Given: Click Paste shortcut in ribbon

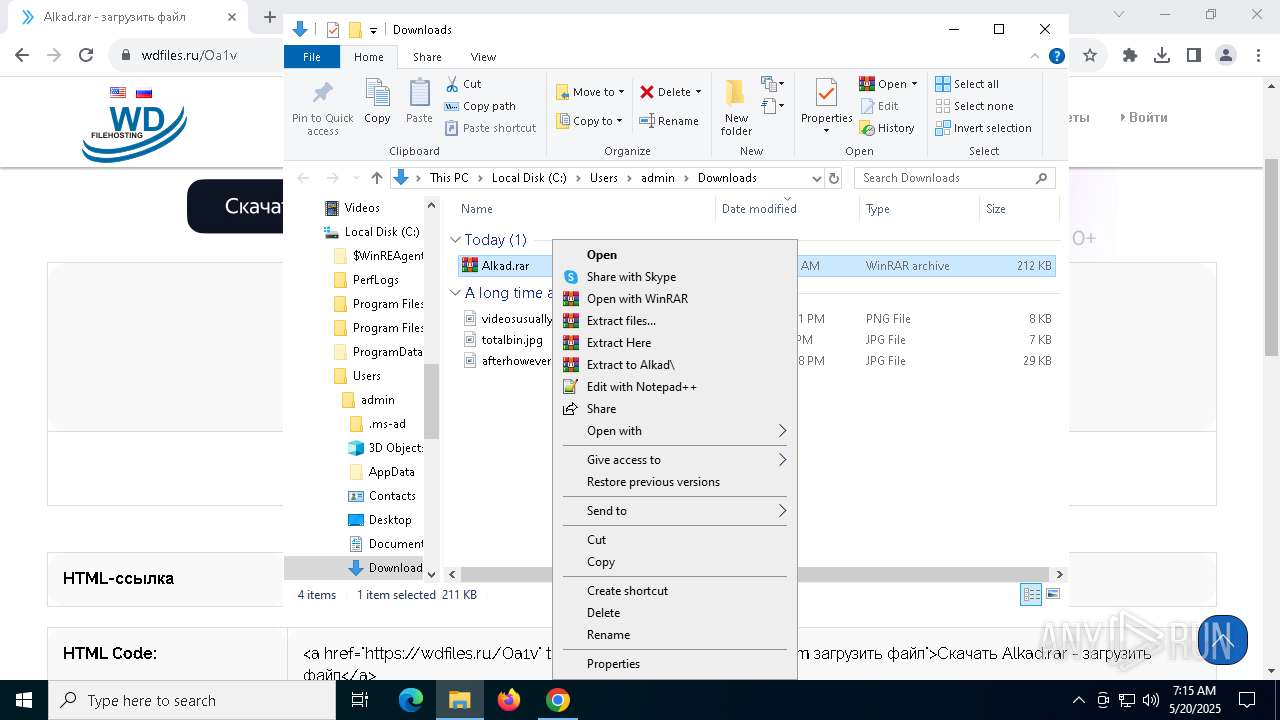Looking at the screenshot, I should [x=491, y=128].
